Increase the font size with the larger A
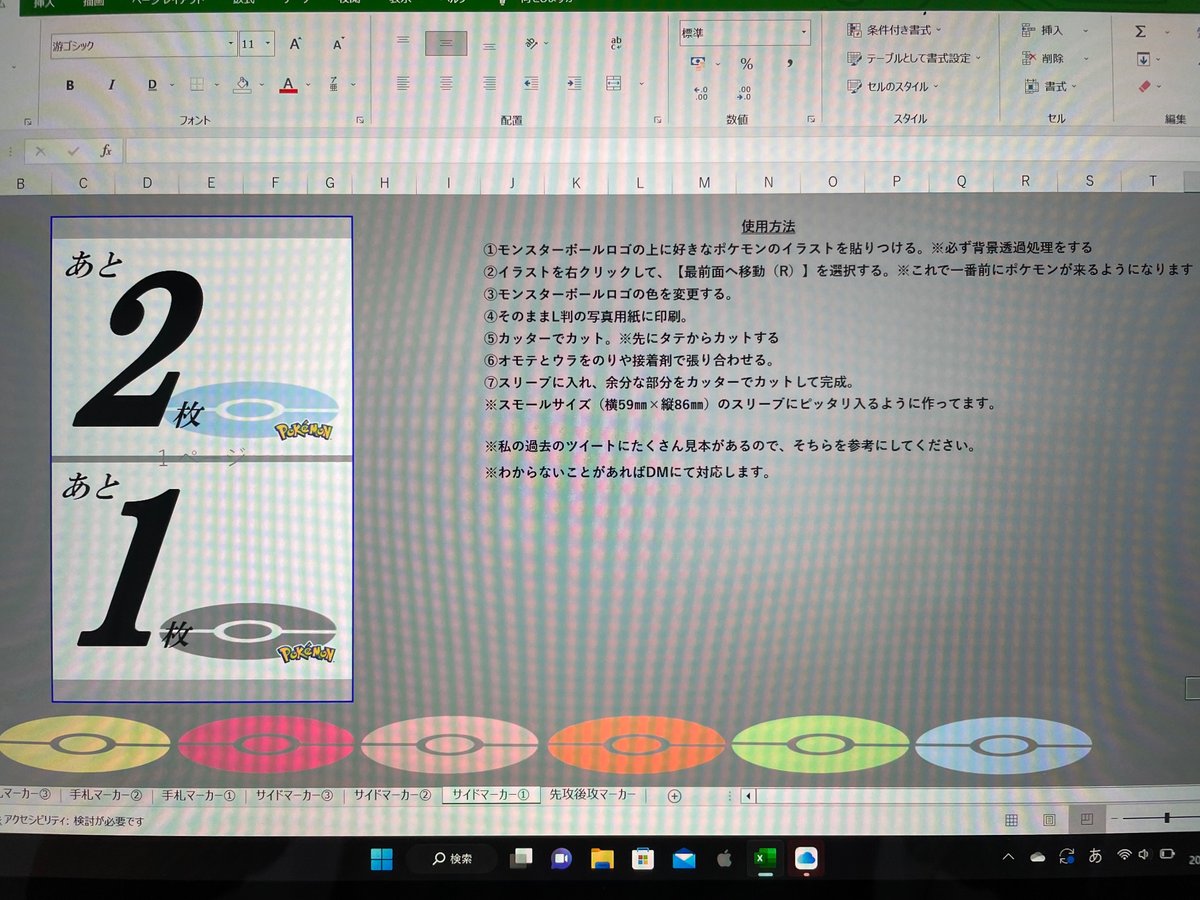This screenshot has height=900, width=1200. (x=295, y=44)
